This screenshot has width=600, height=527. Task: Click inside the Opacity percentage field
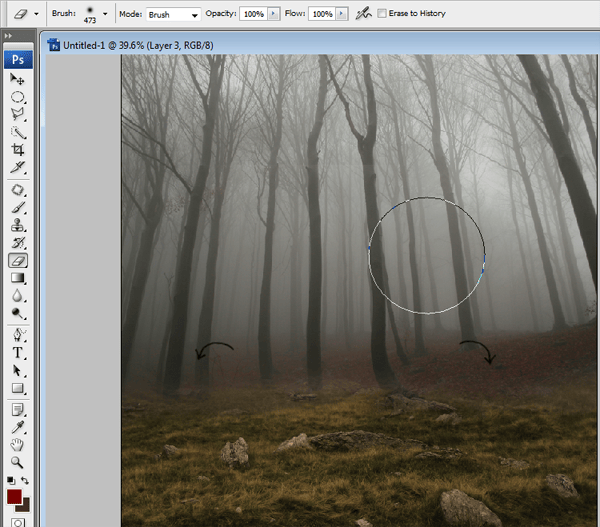tap(252, 15)
